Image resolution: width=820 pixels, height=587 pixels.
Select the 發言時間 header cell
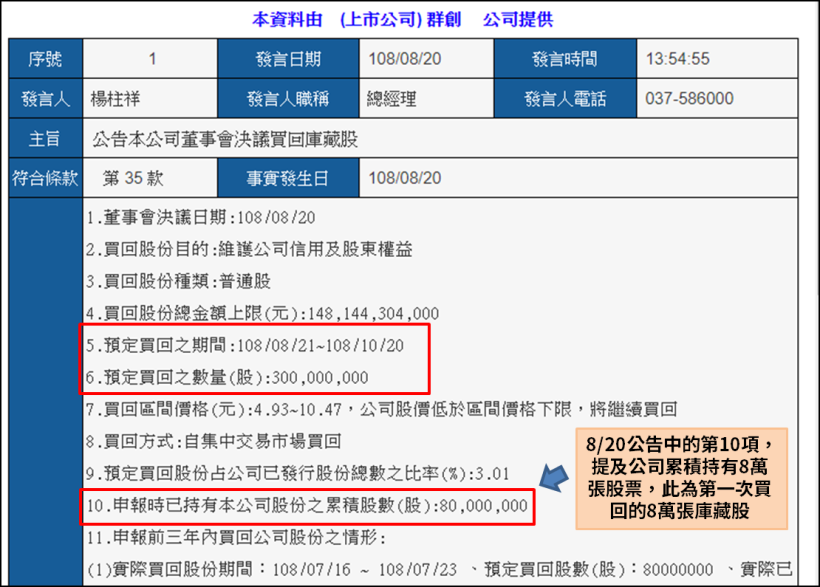[565, 59]
